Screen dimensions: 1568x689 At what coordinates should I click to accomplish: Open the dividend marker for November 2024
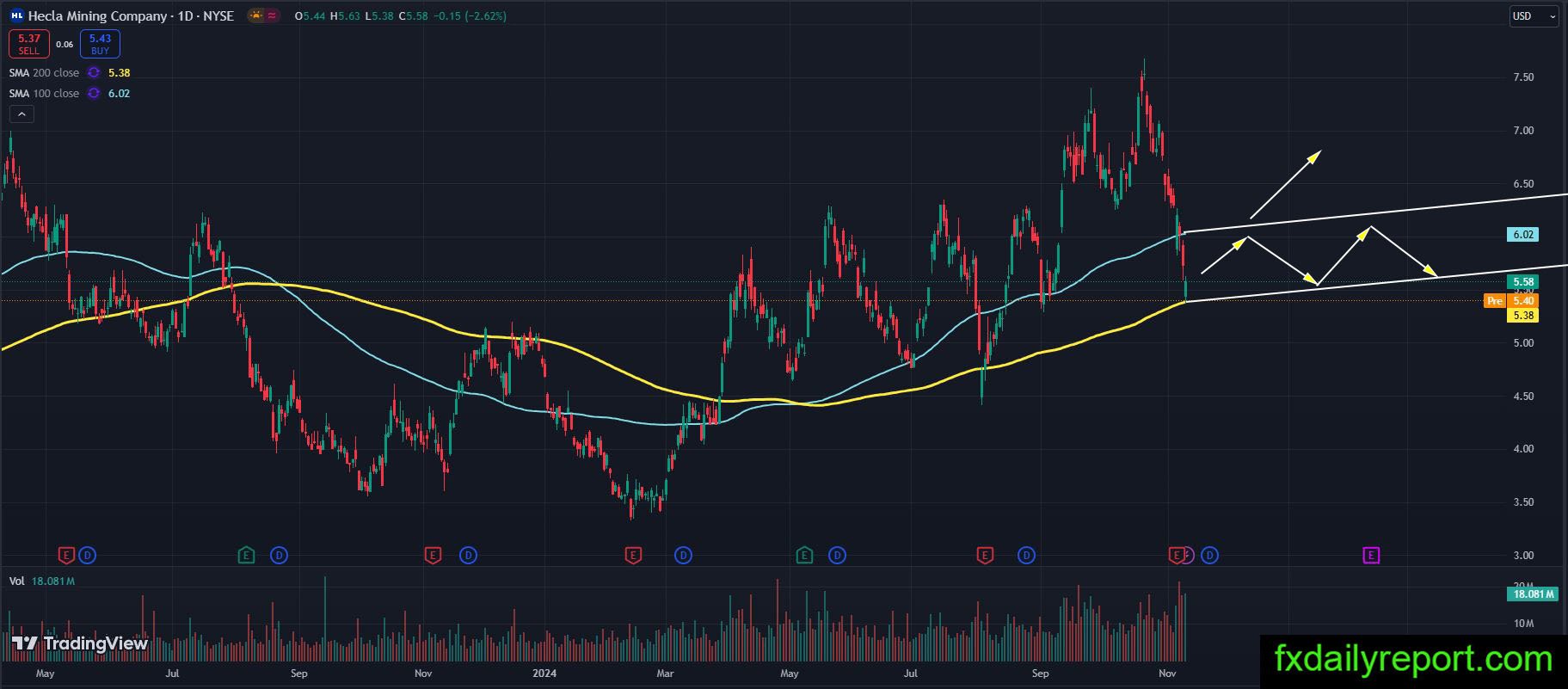point(1209,556)
